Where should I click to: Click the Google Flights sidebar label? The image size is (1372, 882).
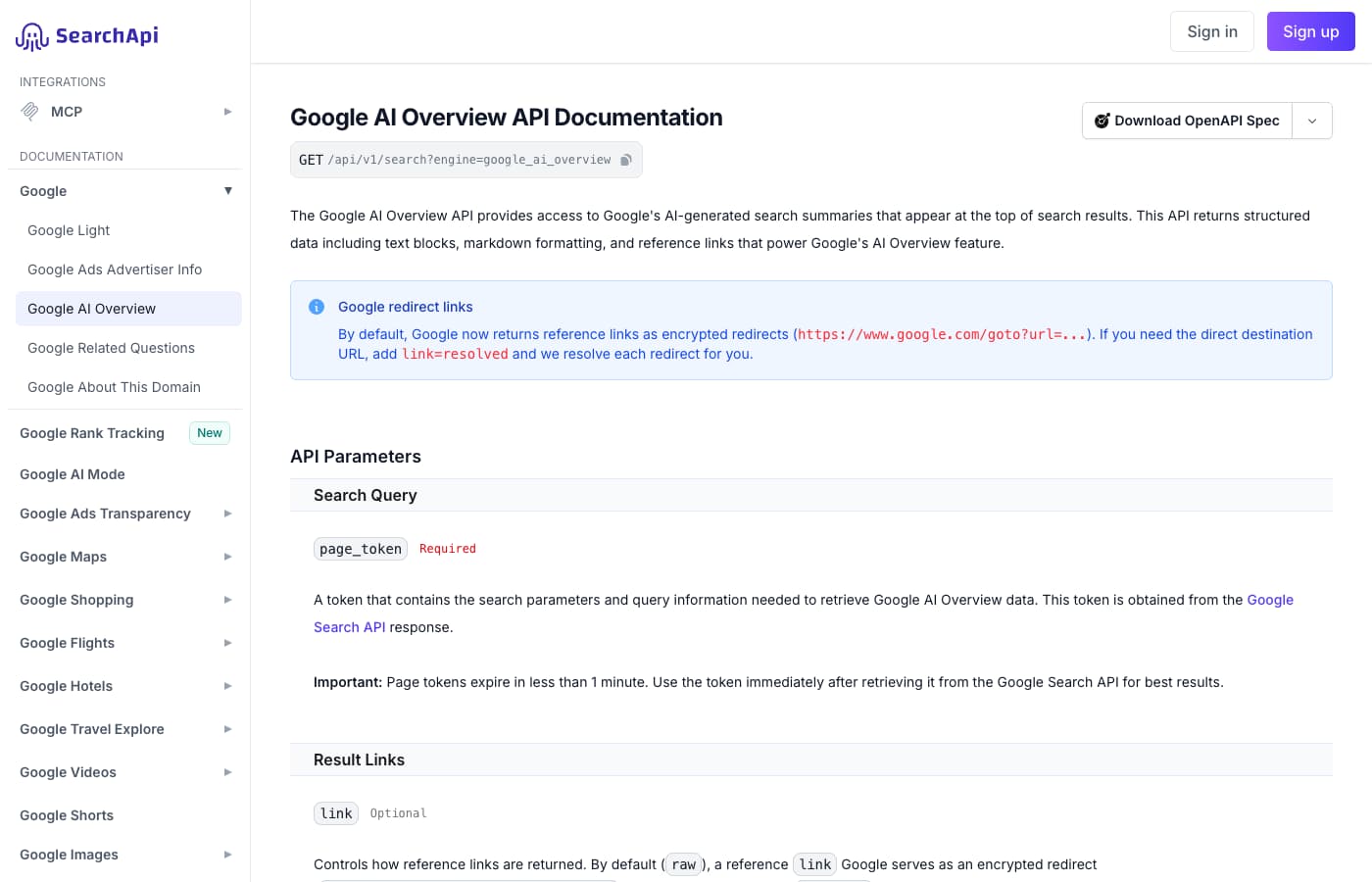pos(68,643)
